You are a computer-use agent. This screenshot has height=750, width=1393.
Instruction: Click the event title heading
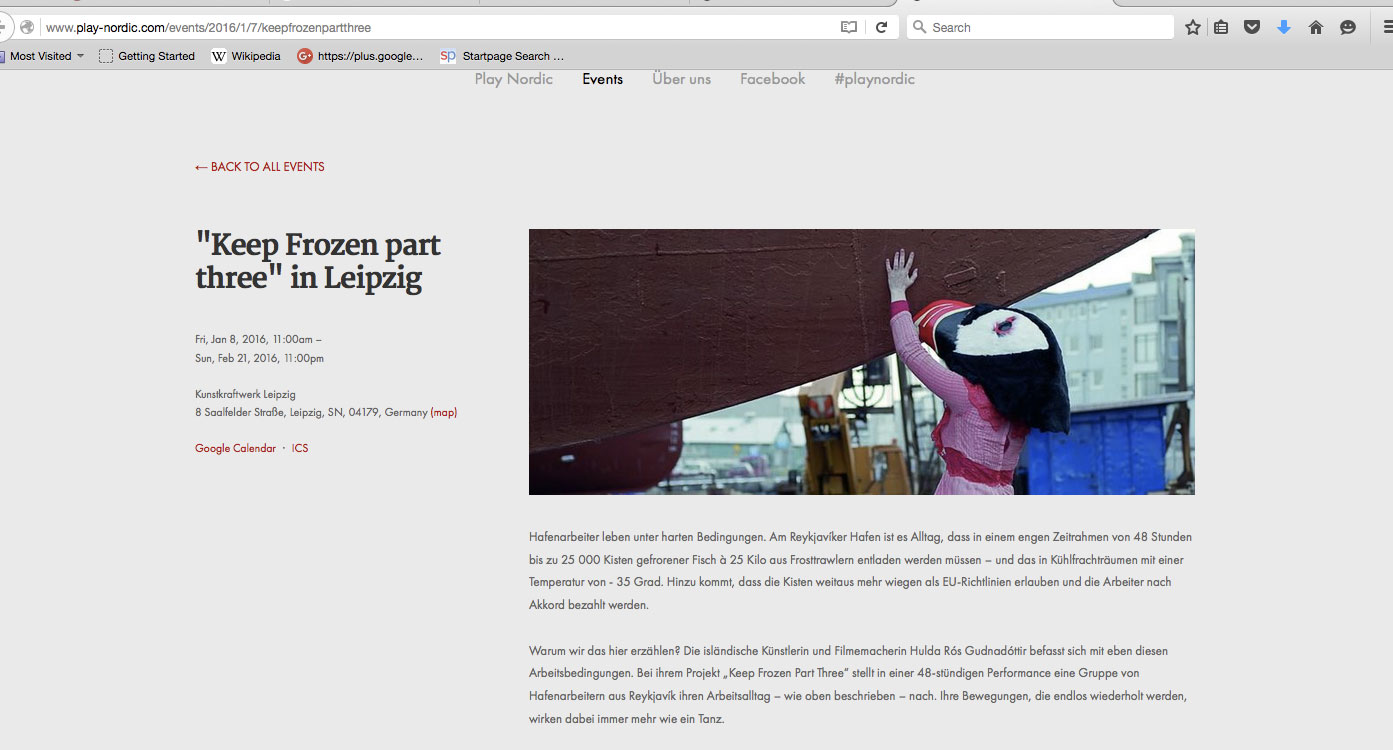pyautogui.click(x=318, y=260)
